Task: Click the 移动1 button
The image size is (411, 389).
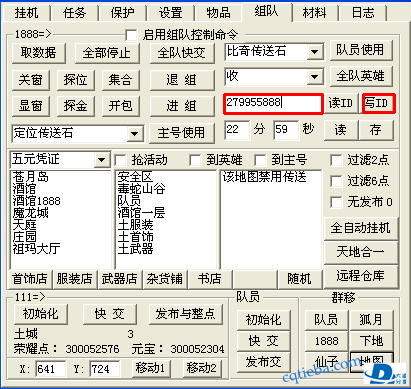Action: [x=150, y=368]
